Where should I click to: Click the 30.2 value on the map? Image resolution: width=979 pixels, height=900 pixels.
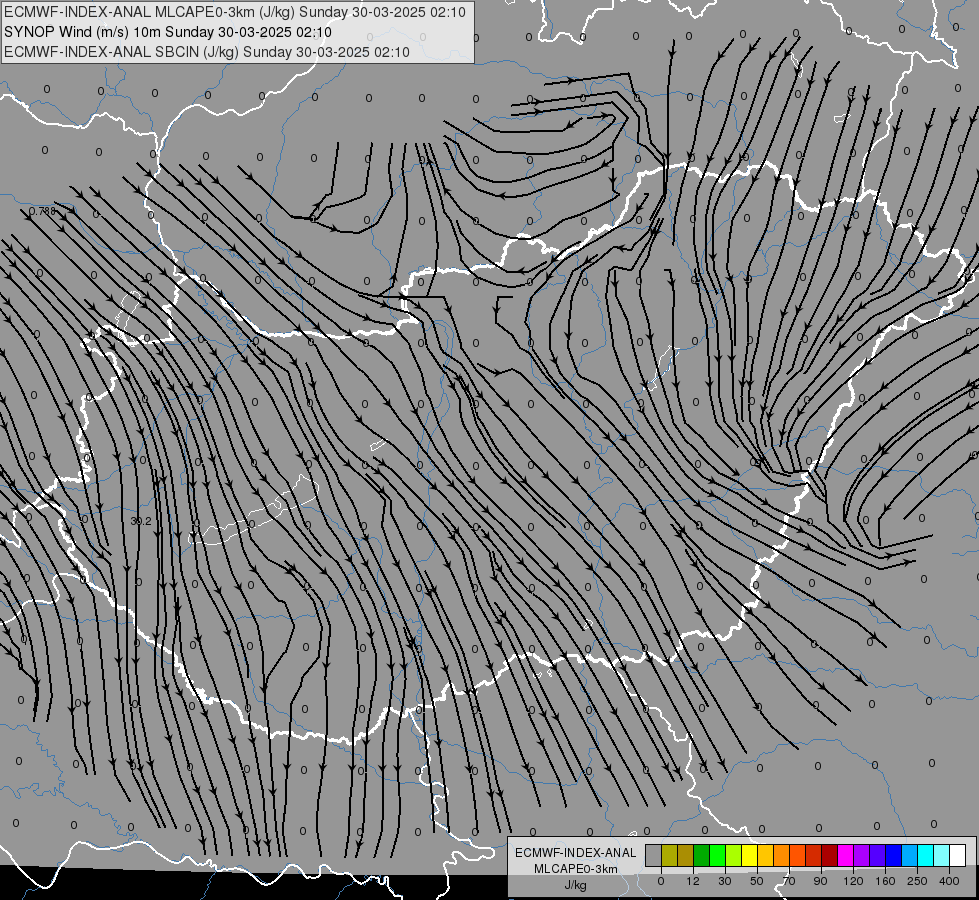(x=141, y=521)
